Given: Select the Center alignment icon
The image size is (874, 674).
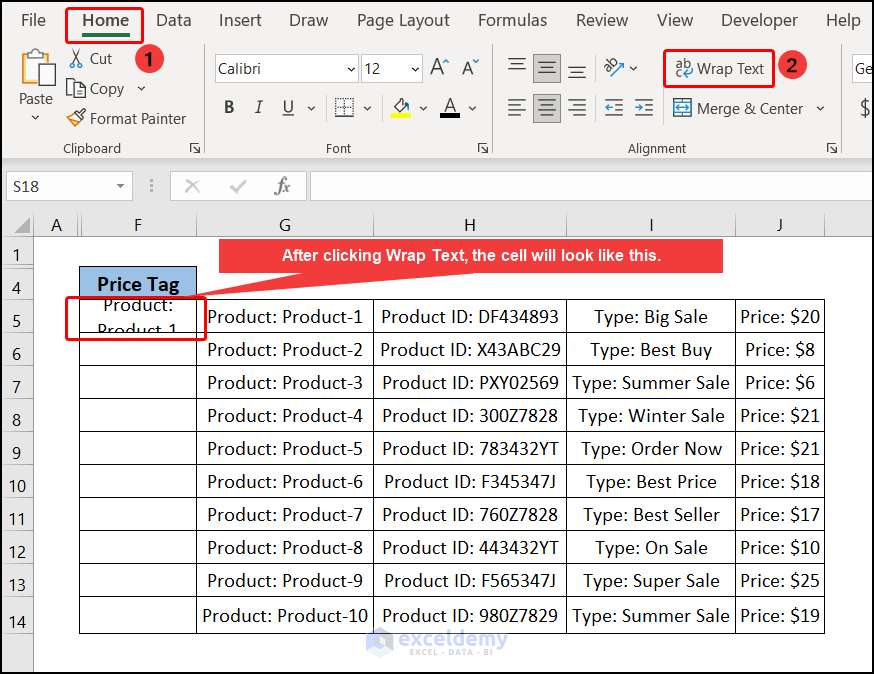Looking at the screenshot, I should pyautogui.click(x=546, y=107).
